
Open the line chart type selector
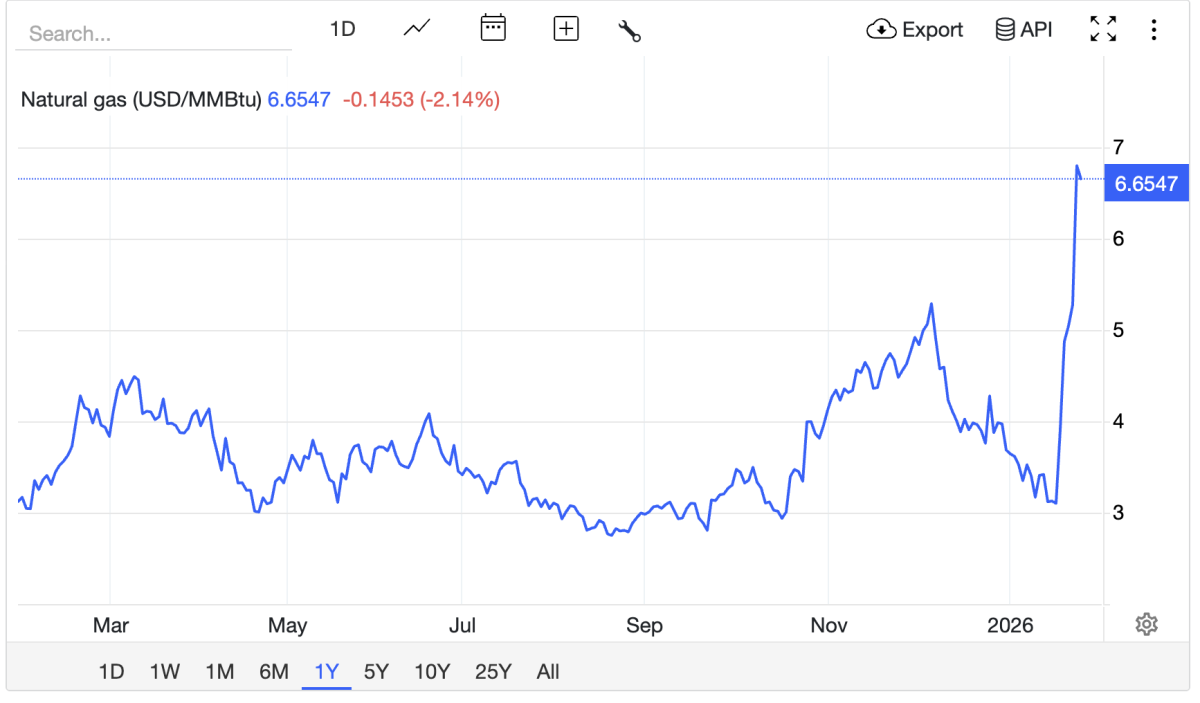click(x=417, y=29)
